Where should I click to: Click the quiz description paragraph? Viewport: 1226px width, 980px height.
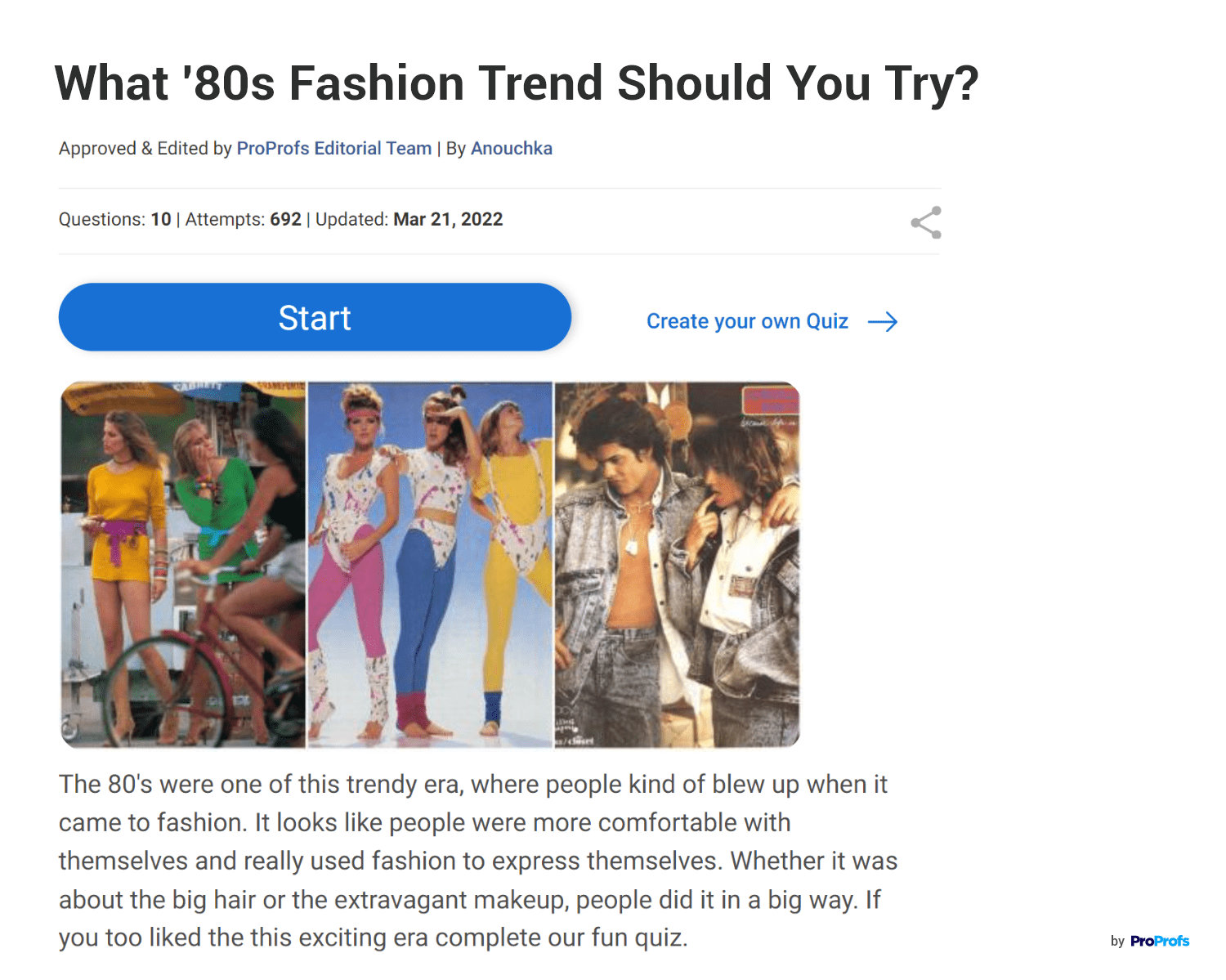478,861
